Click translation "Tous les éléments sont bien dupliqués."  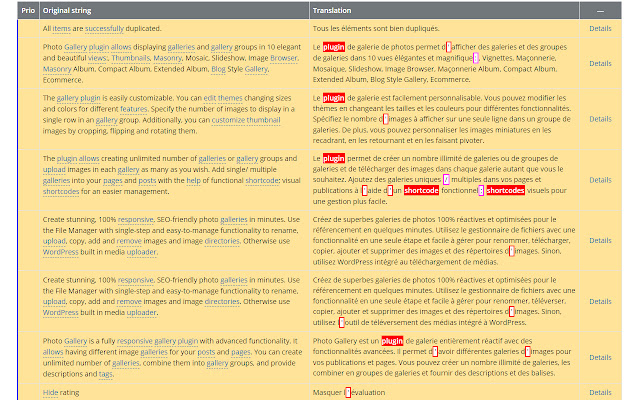pos(376,29)
